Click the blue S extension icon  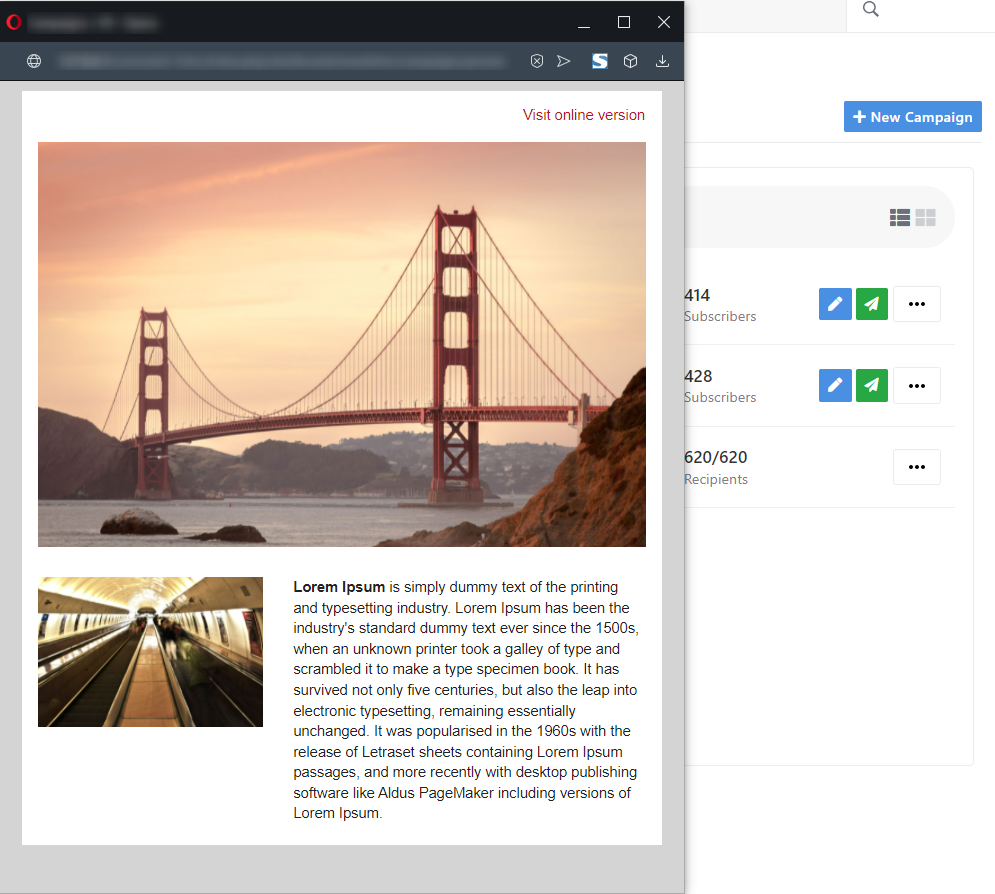click(599, 61)
